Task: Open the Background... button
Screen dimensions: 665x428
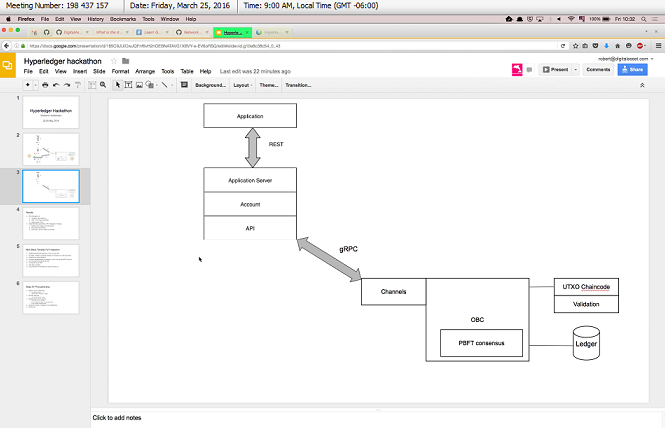Action: tap(210, 85)
